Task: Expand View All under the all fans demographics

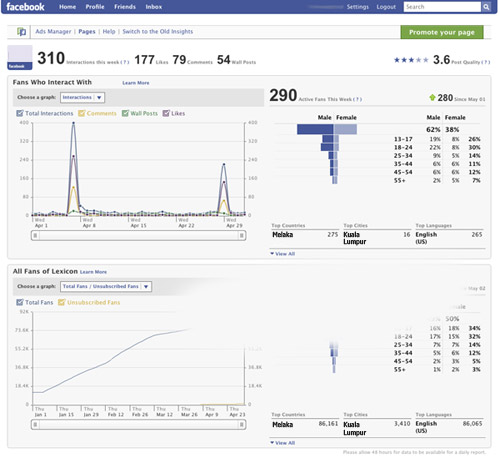Action: point(282,443)
